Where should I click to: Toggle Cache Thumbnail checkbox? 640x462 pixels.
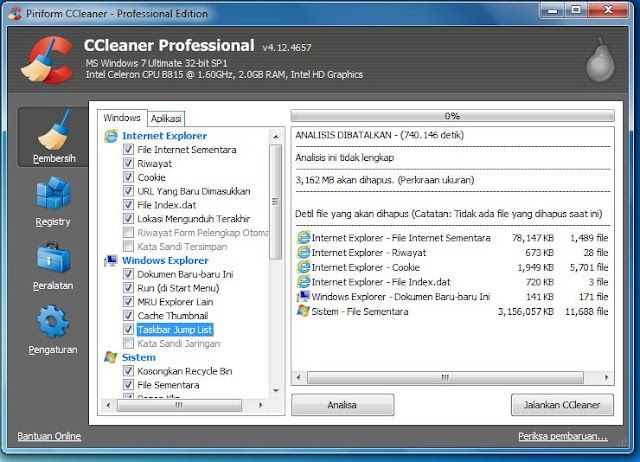click(128, 315)
